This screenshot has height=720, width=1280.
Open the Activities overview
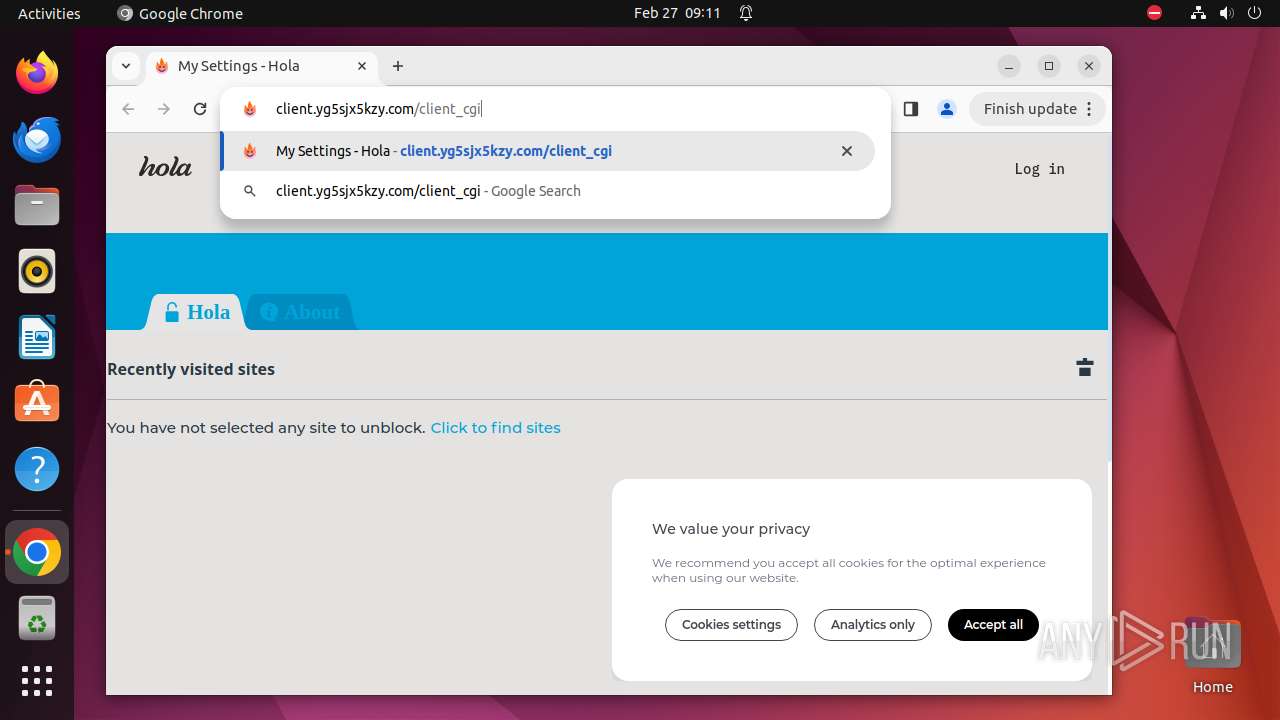[49, 13]
